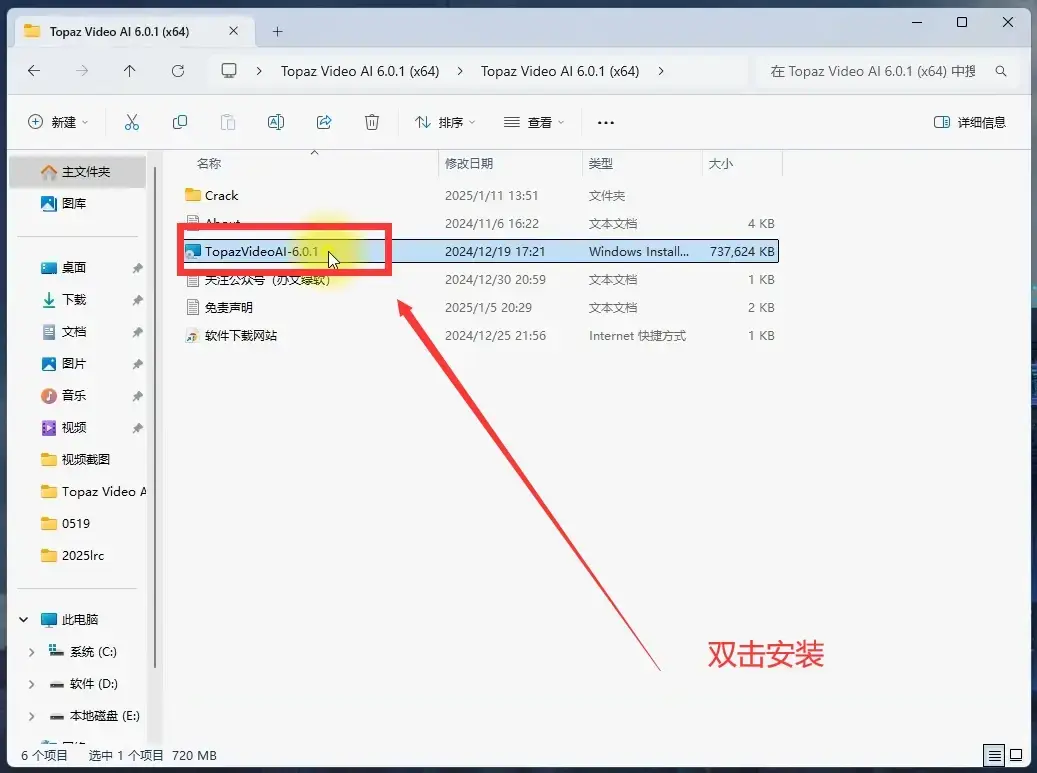Screen dimensions: 1037x773
Task: Select the 免责声明 text file
Action: coord(228,307)
